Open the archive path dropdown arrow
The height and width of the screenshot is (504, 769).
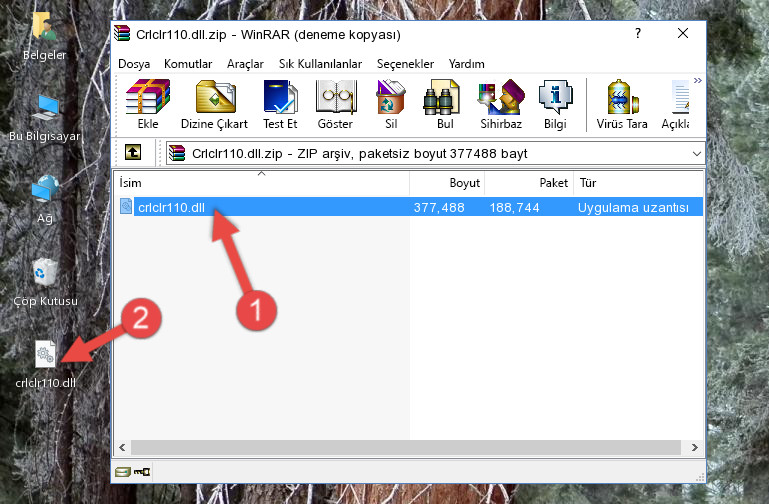tap(696, 153)
